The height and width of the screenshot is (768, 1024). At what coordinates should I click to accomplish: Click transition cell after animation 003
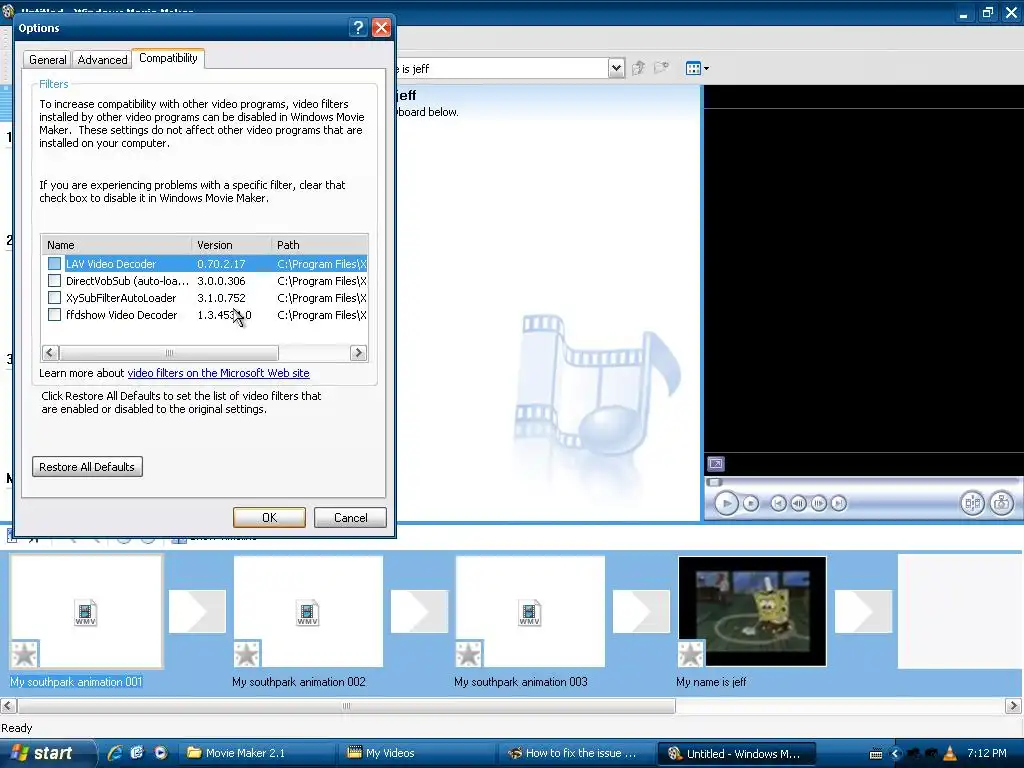coord(641,611)
